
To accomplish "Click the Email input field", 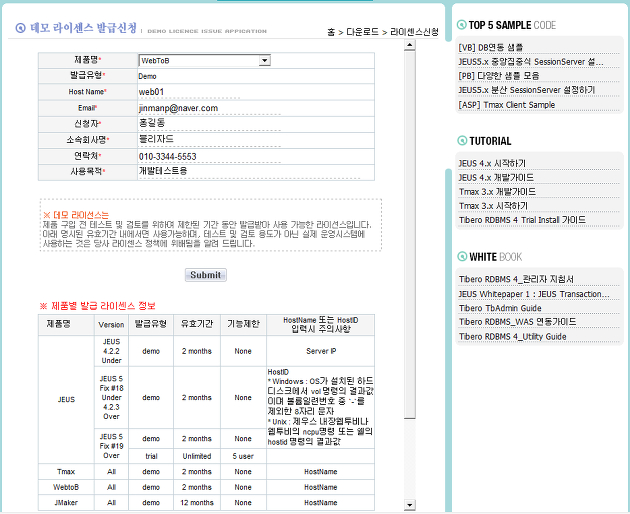I will 209,108.
